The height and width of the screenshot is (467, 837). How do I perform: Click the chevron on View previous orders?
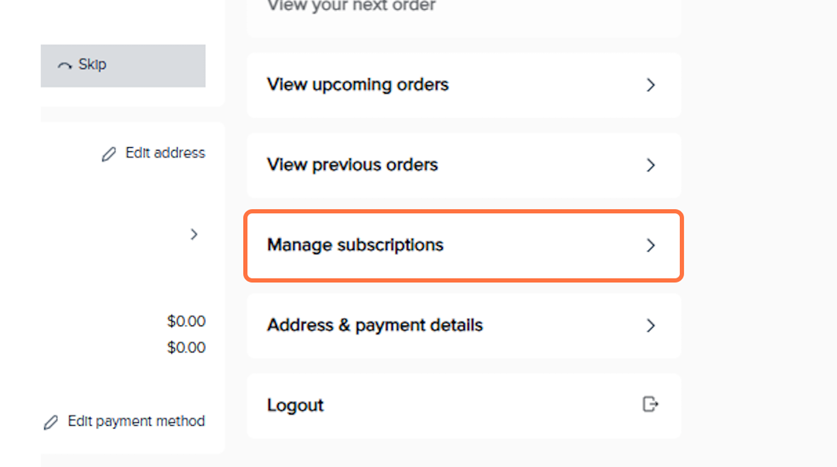[650, 165]
